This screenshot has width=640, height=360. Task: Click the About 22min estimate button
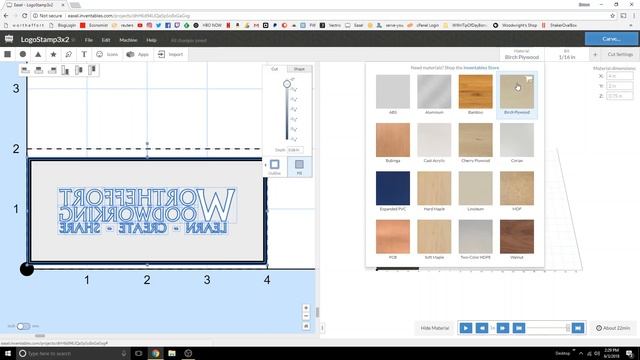pos(613,328)
